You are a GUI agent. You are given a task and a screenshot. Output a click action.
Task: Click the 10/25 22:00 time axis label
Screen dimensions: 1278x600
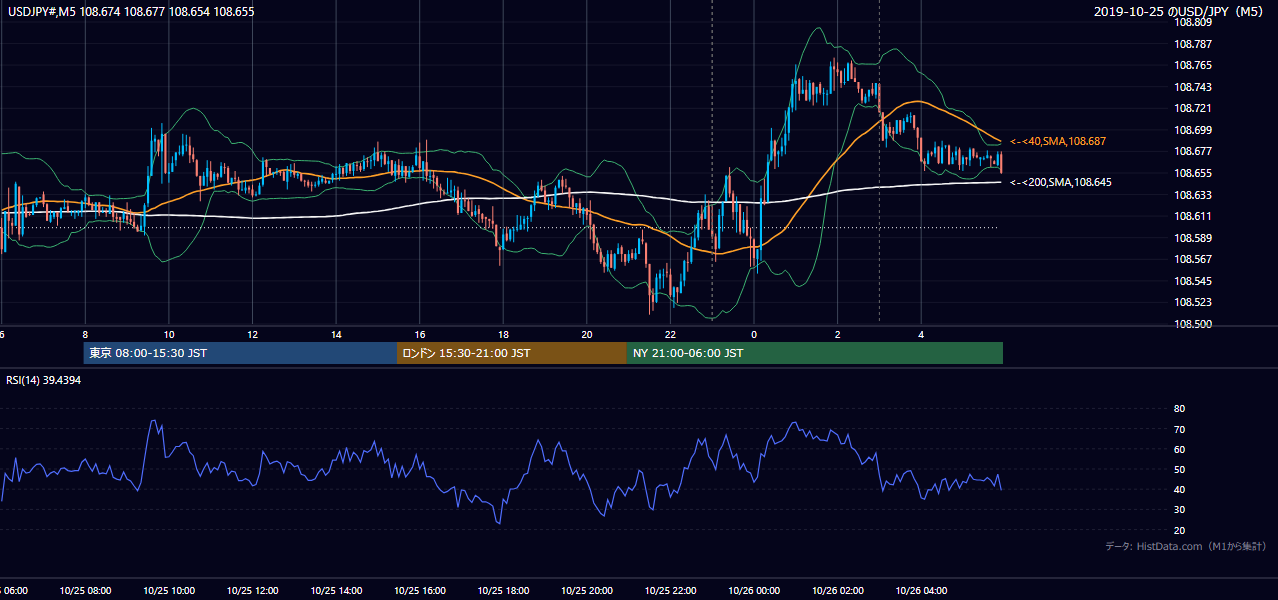670,591
